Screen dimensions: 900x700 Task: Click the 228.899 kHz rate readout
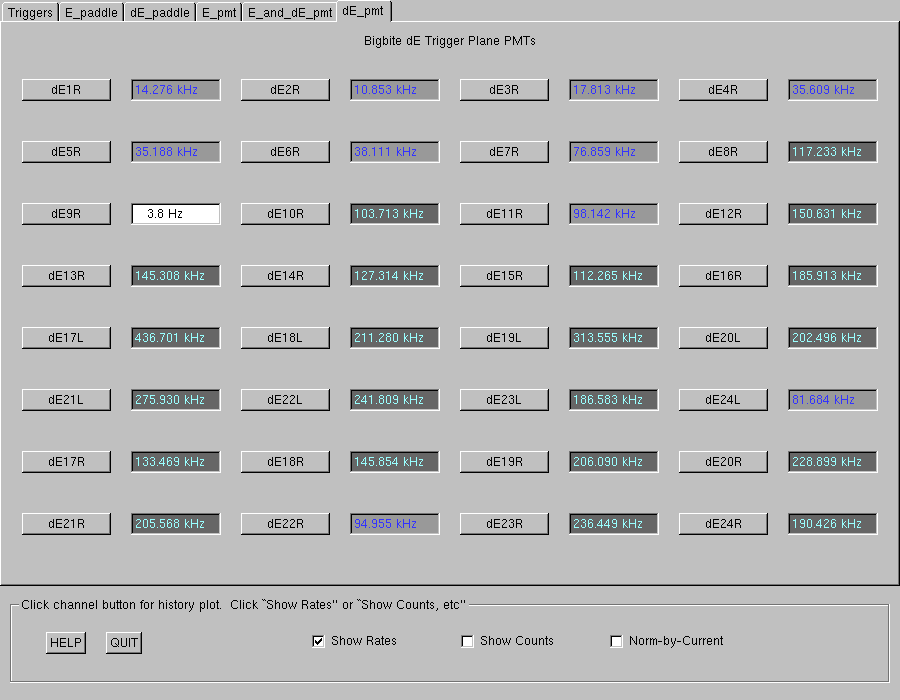(833, 462)
